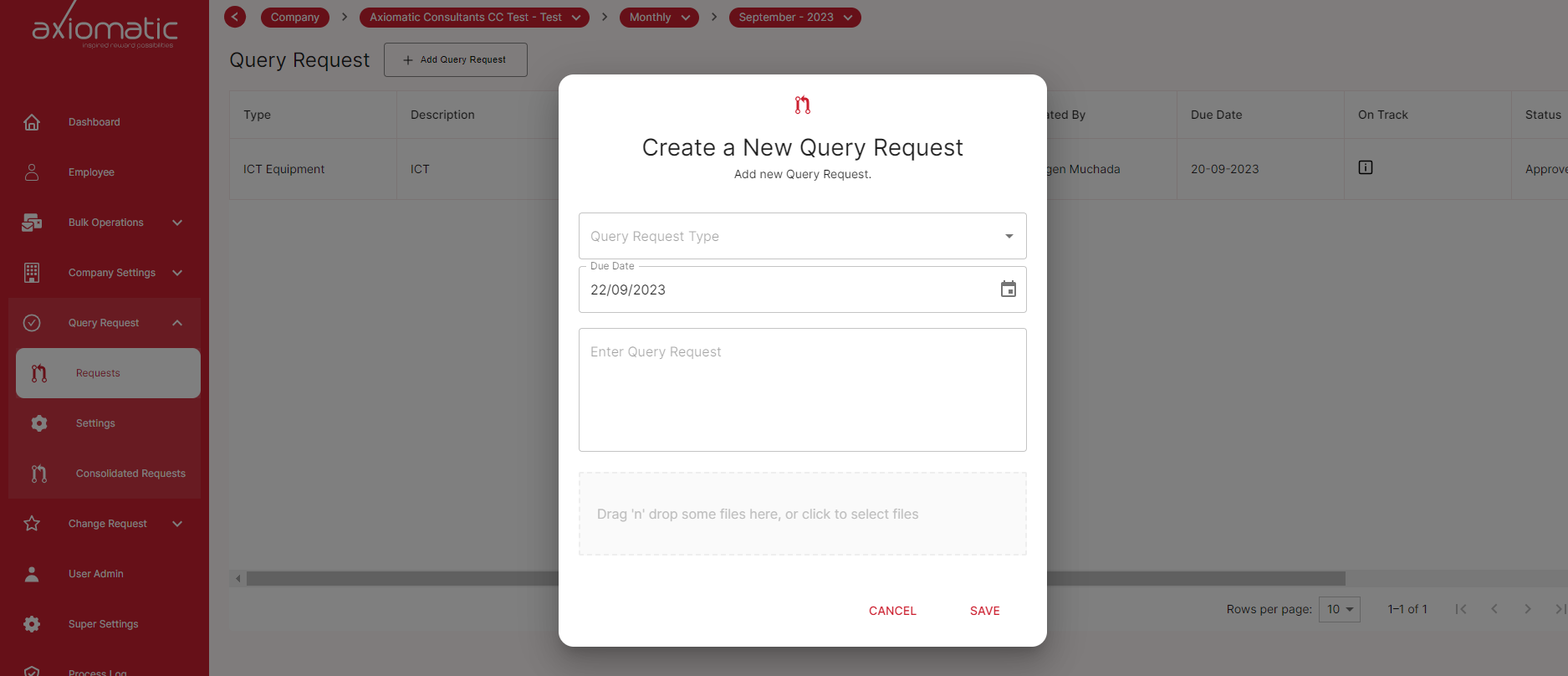Screen dimensions: 1568x676
Task: Go to the previous page of results
Action: coord(1494,609)
